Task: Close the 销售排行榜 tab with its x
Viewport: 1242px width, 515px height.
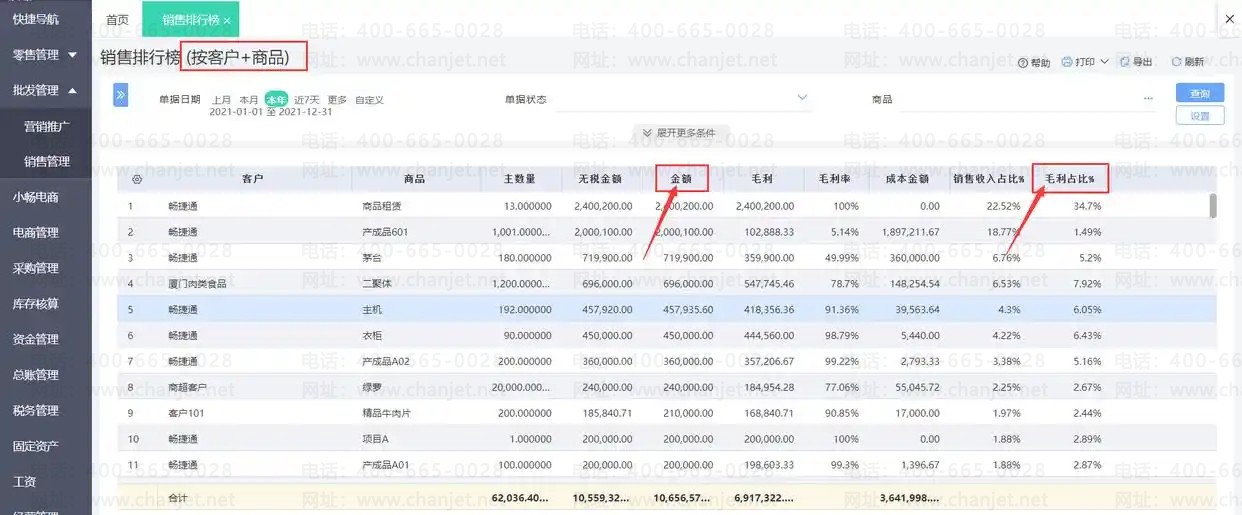Action: click(x=227, y=20)
